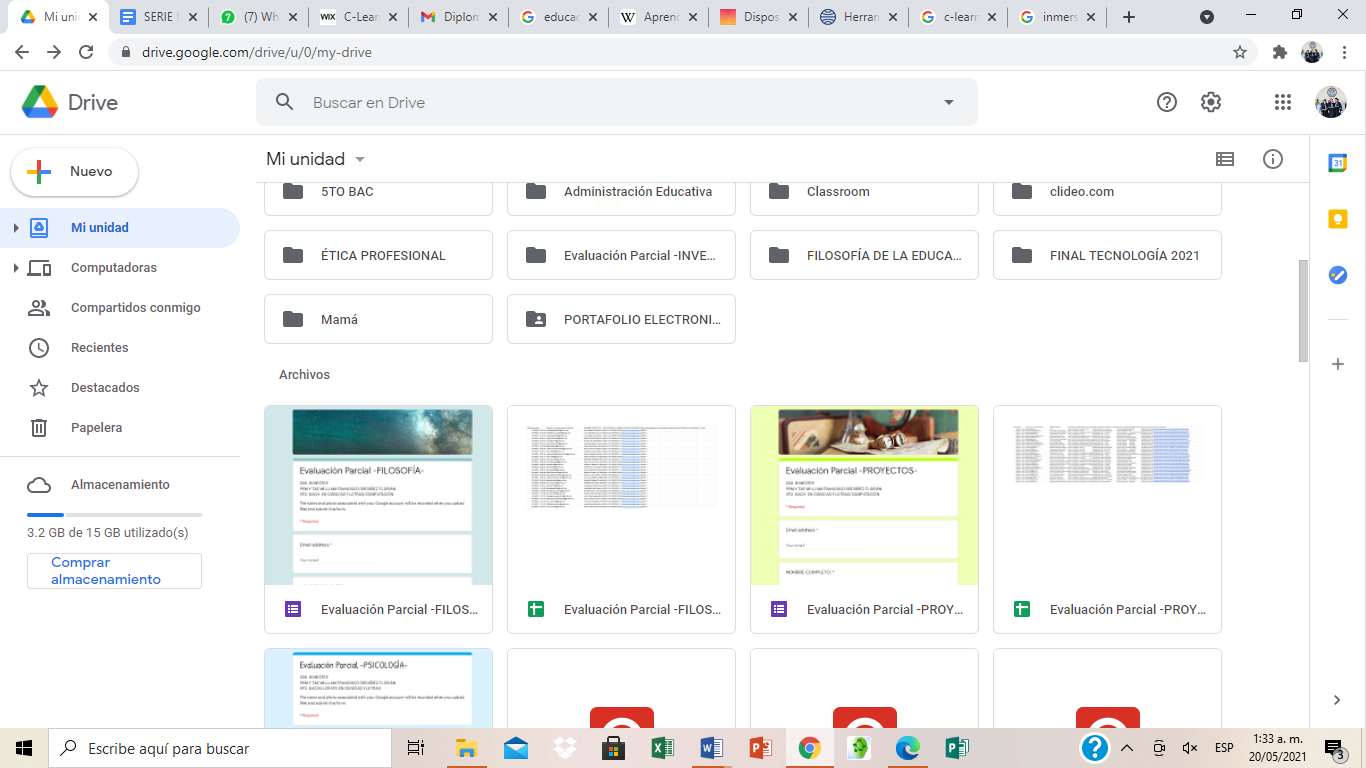The height and width of the screenshot is (768, 1366).
Task: Open PORTAFOLIO ELECTRONI shared folder
Action: [x=622, y=319]
